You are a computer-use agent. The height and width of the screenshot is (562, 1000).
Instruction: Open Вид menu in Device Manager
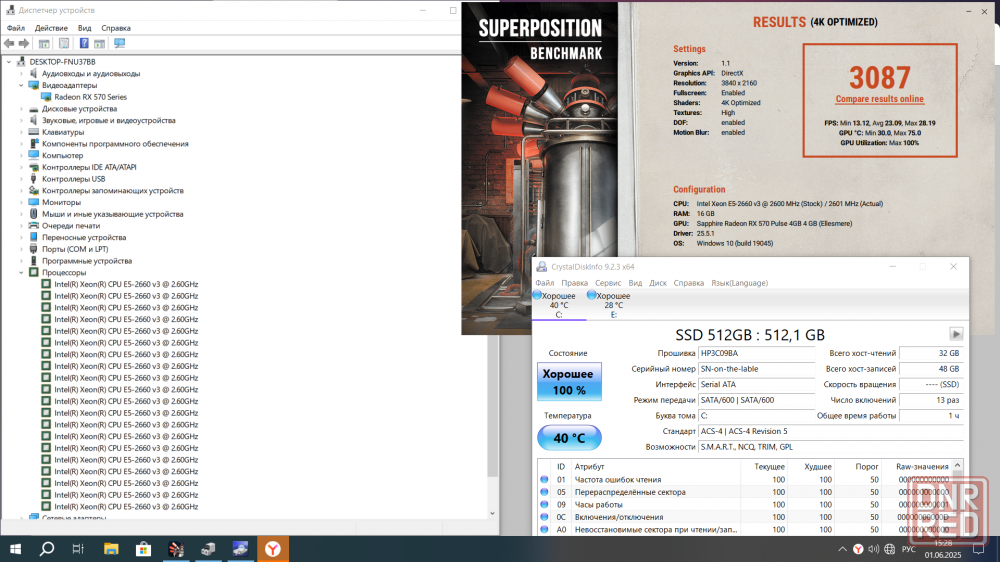click(x=84, y=28)
